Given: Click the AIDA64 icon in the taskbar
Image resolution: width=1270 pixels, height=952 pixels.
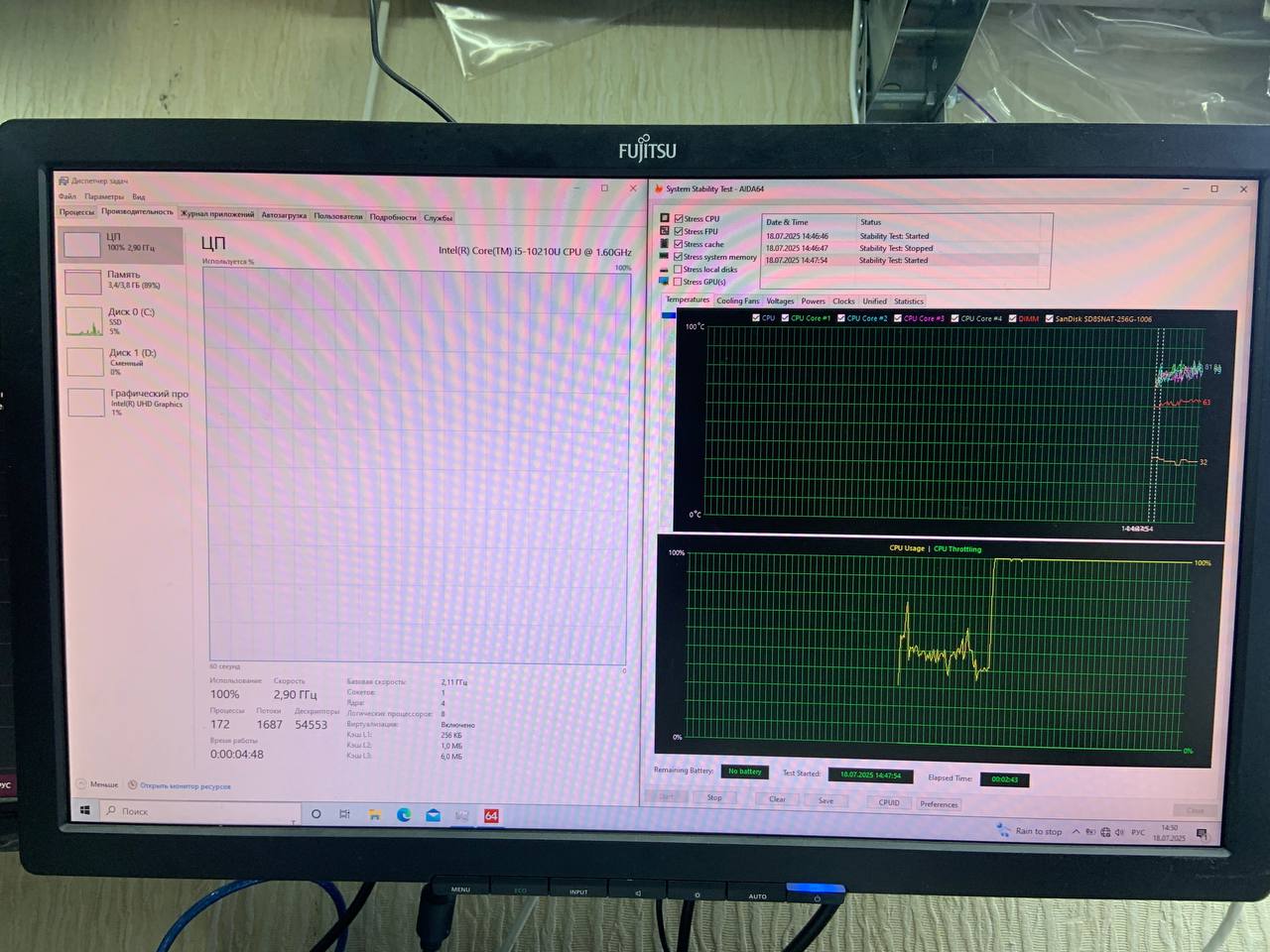Looking at the screenshot, I should (491, 815).
